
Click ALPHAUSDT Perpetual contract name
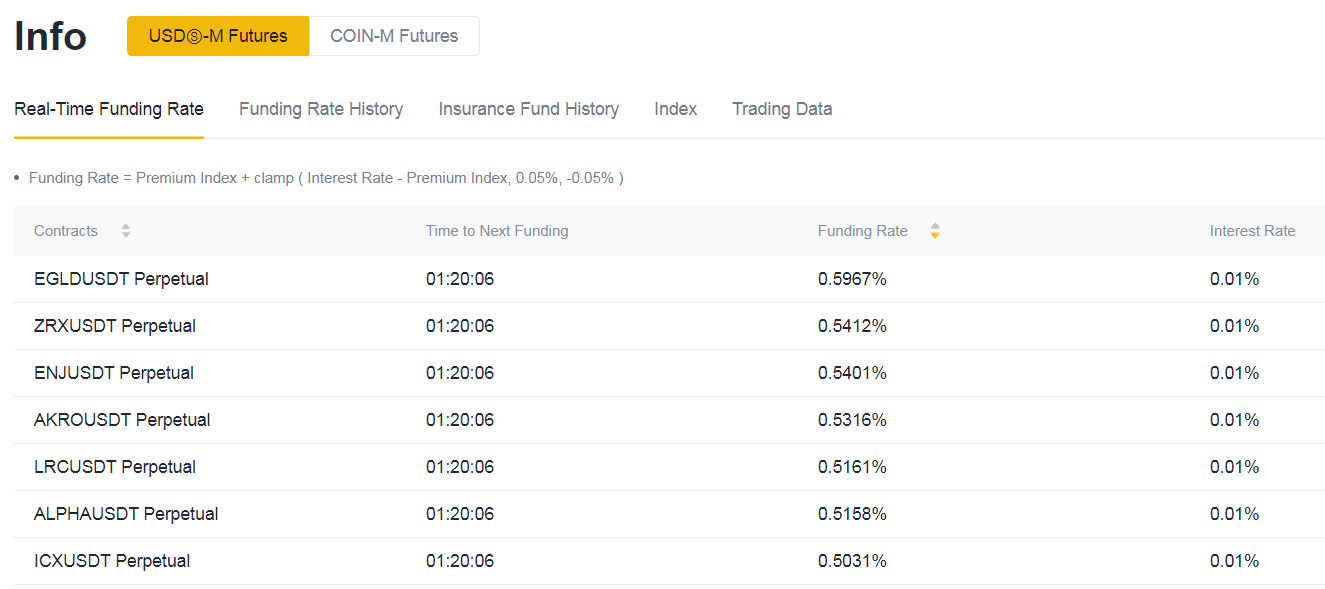126,514
